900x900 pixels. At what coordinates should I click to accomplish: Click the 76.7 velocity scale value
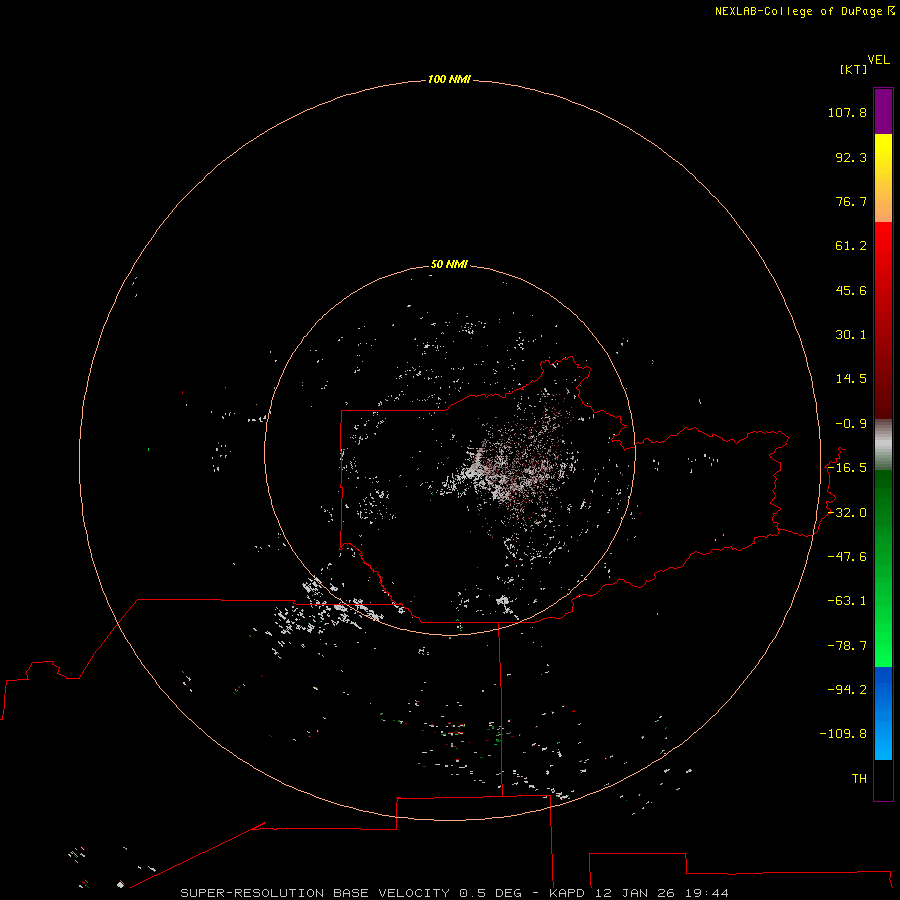[x=851, y=201]
